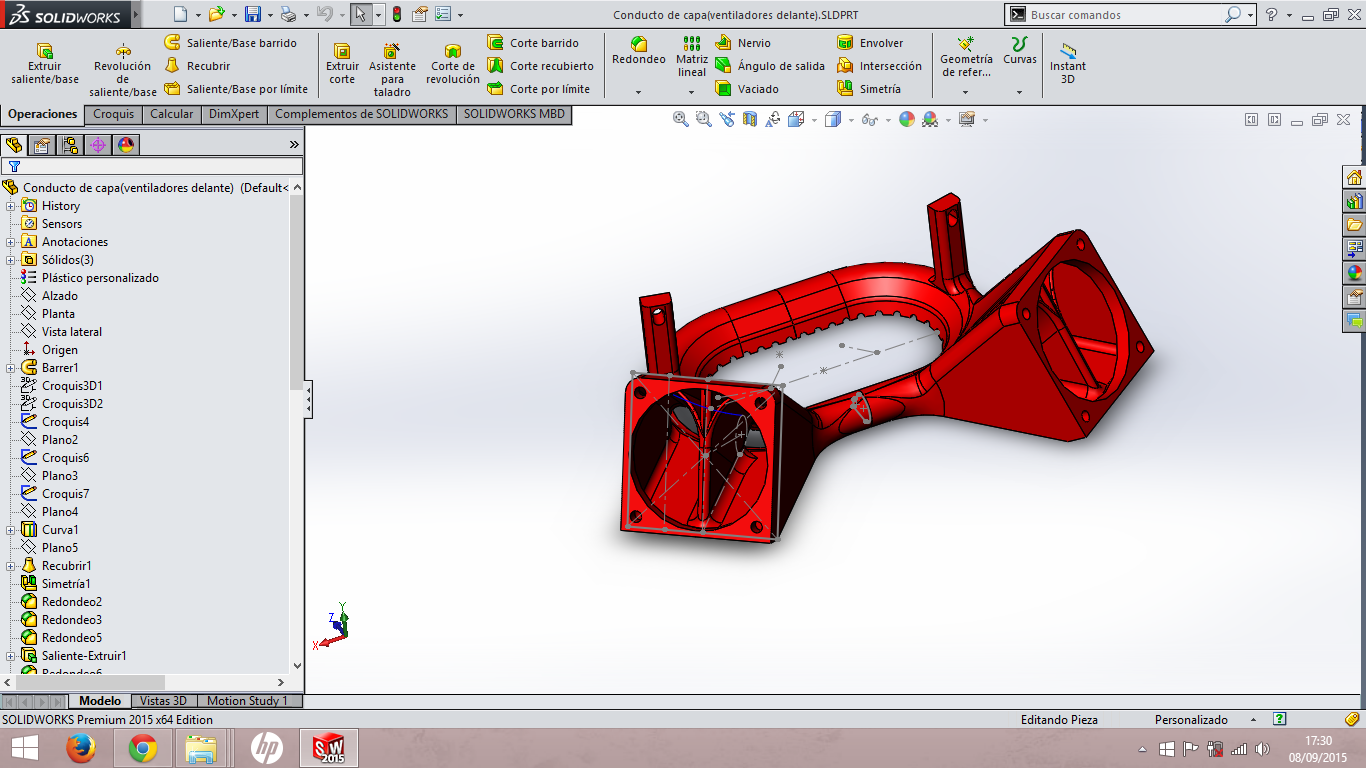Switch to the Calcular tab
The image size is (1366, 768).
pyautogui.click(x=172, y=114)
